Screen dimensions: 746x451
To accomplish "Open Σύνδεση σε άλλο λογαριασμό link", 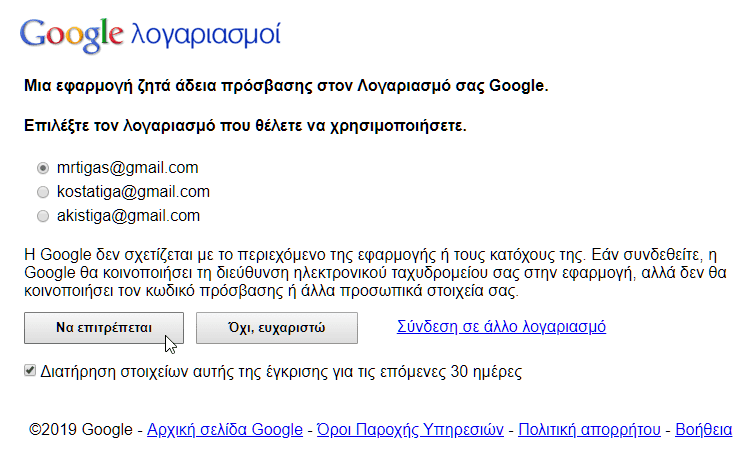I will [501, 327].
